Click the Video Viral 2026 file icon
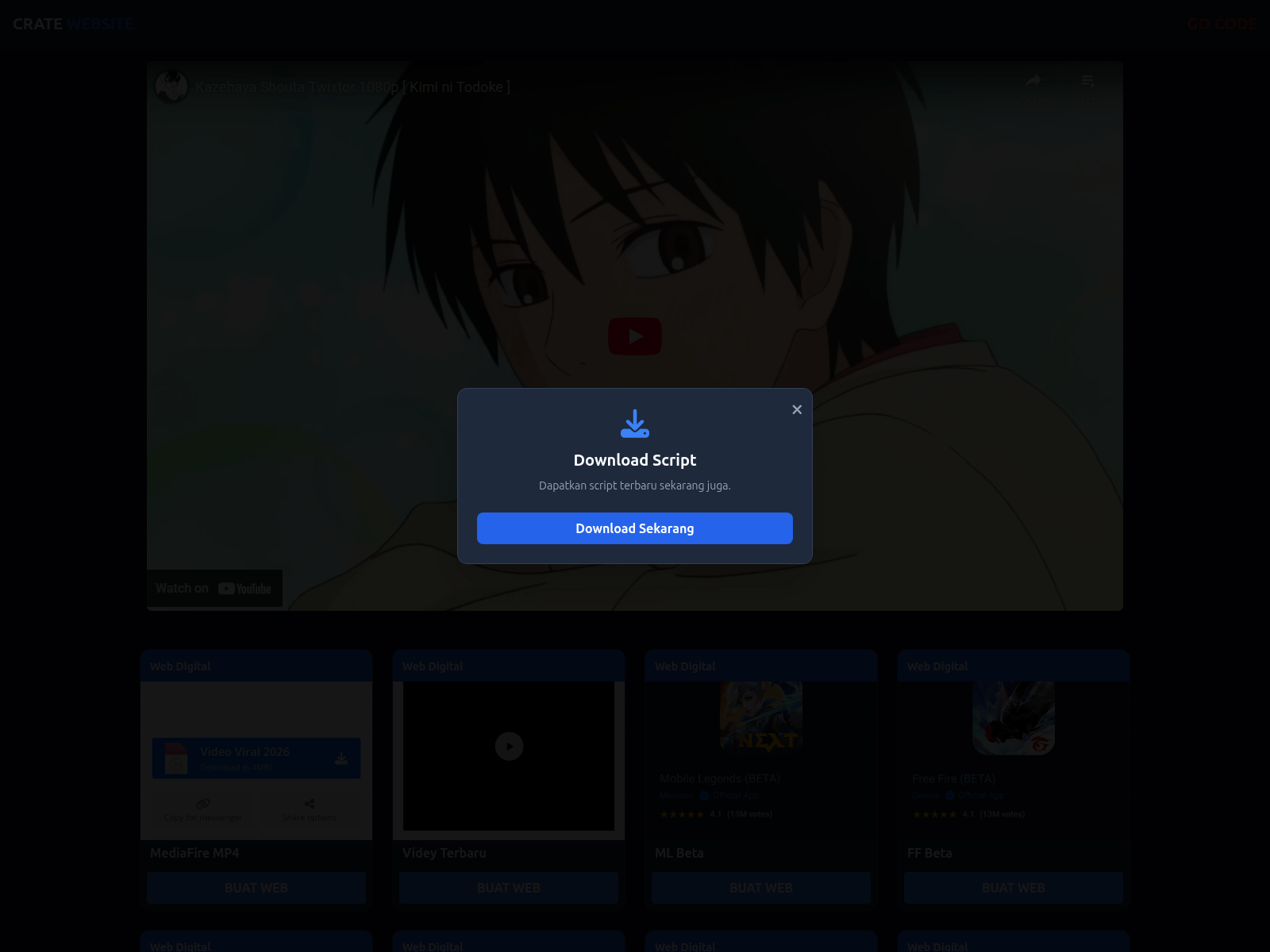1270x952 pixels. 175,758
